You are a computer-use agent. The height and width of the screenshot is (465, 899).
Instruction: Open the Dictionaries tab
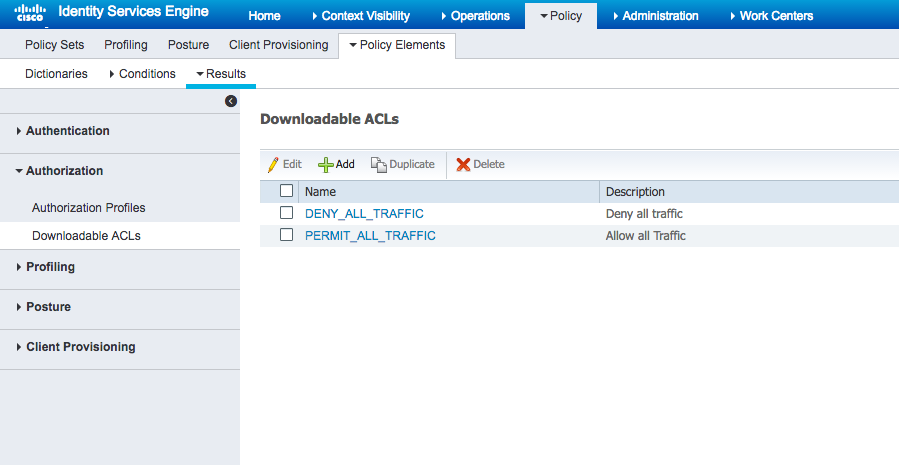56,74
